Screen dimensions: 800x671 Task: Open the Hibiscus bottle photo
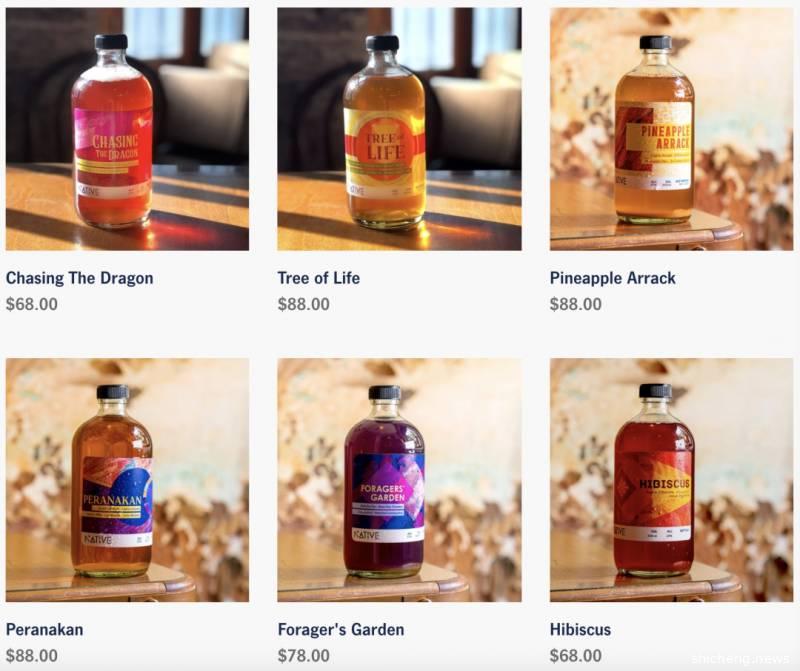[671, 480]
